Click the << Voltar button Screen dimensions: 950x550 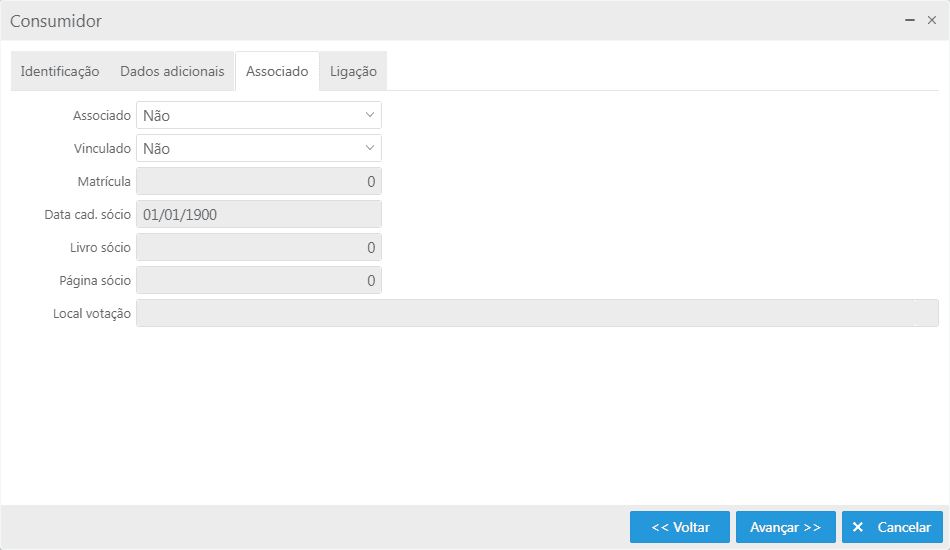point(680,527)
